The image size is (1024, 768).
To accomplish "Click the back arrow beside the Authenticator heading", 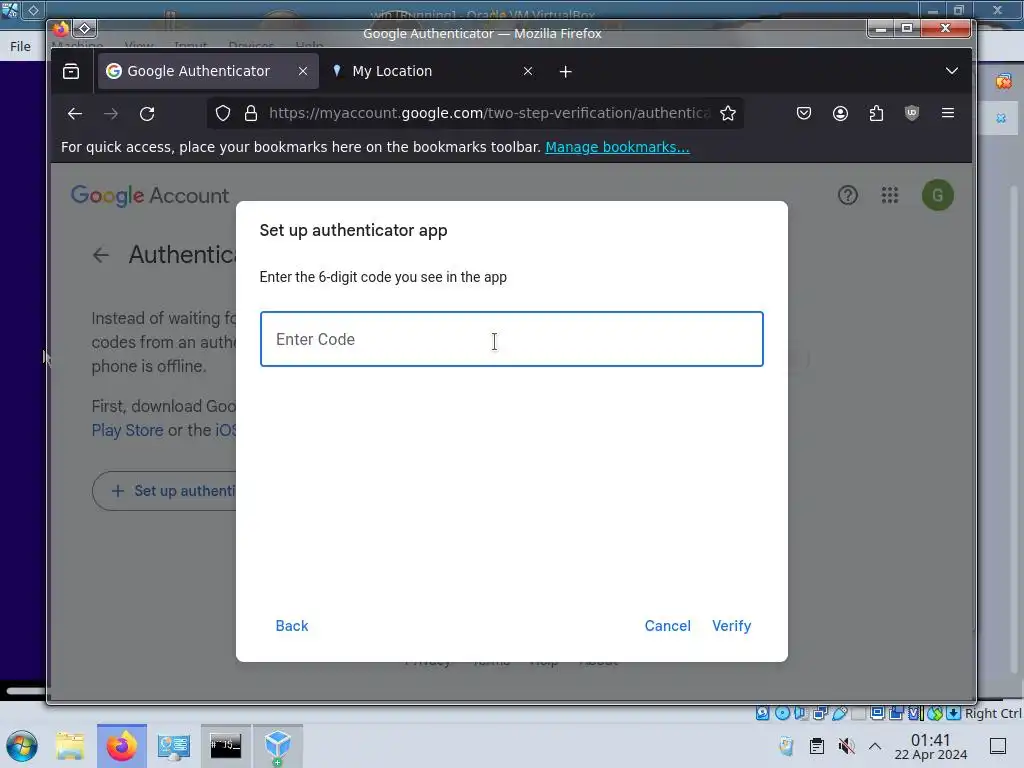I will tap(101, 255).
